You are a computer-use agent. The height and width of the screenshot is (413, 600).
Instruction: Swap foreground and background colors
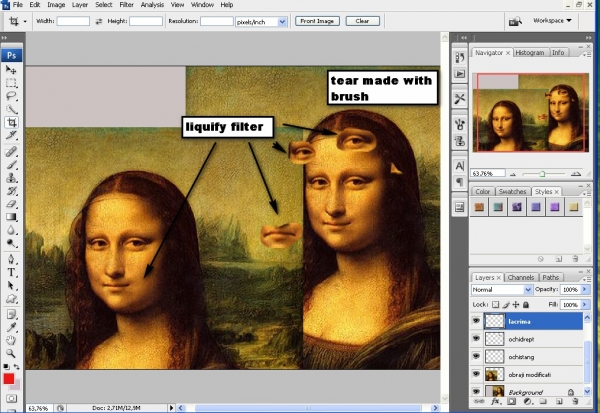coord(17,367)
